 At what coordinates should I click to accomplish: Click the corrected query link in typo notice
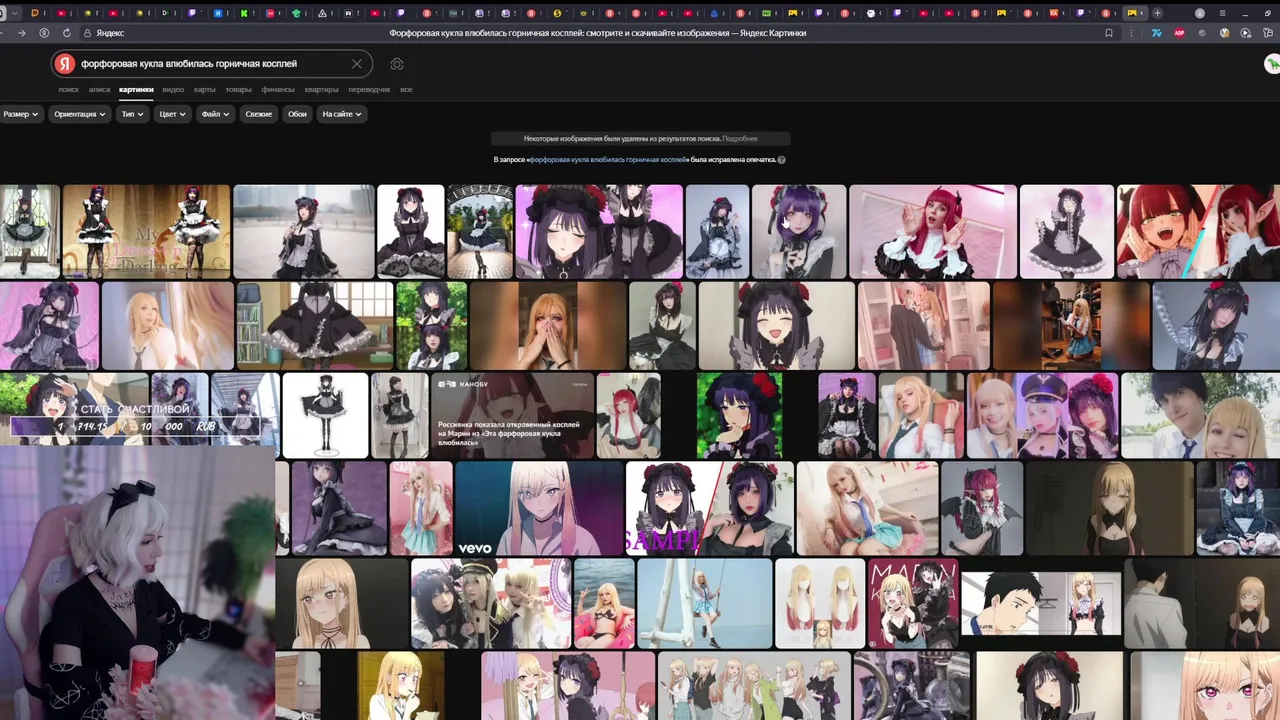tap(608, 160)
